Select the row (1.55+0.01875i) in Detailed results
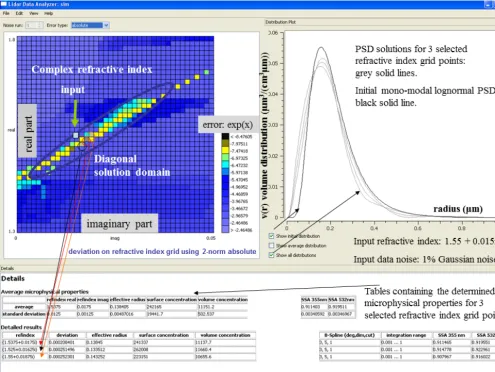This screenshot has width=495, height=372. (x=129, y=357)
